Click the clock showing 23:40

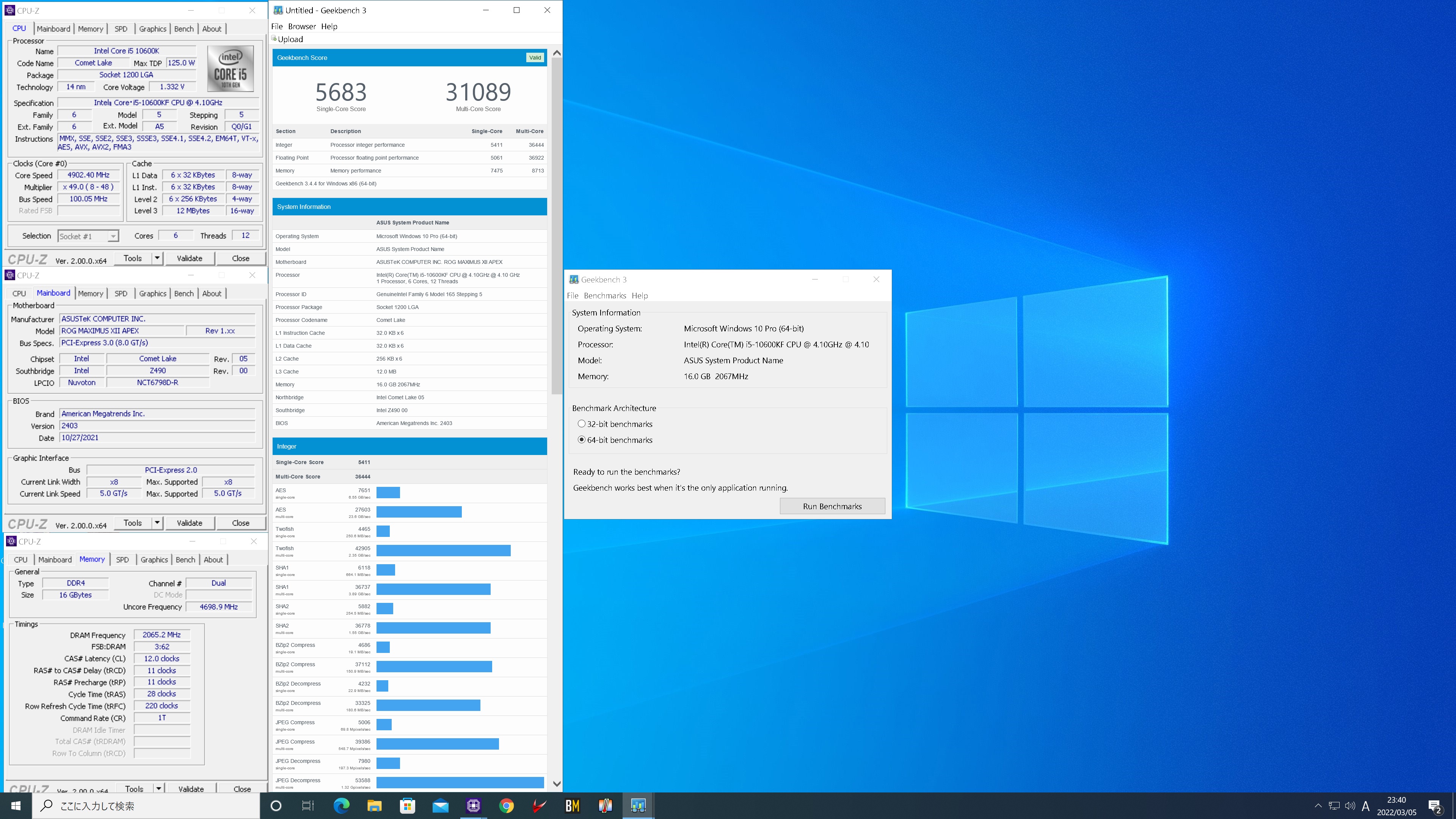click(x=1396, y=799)
